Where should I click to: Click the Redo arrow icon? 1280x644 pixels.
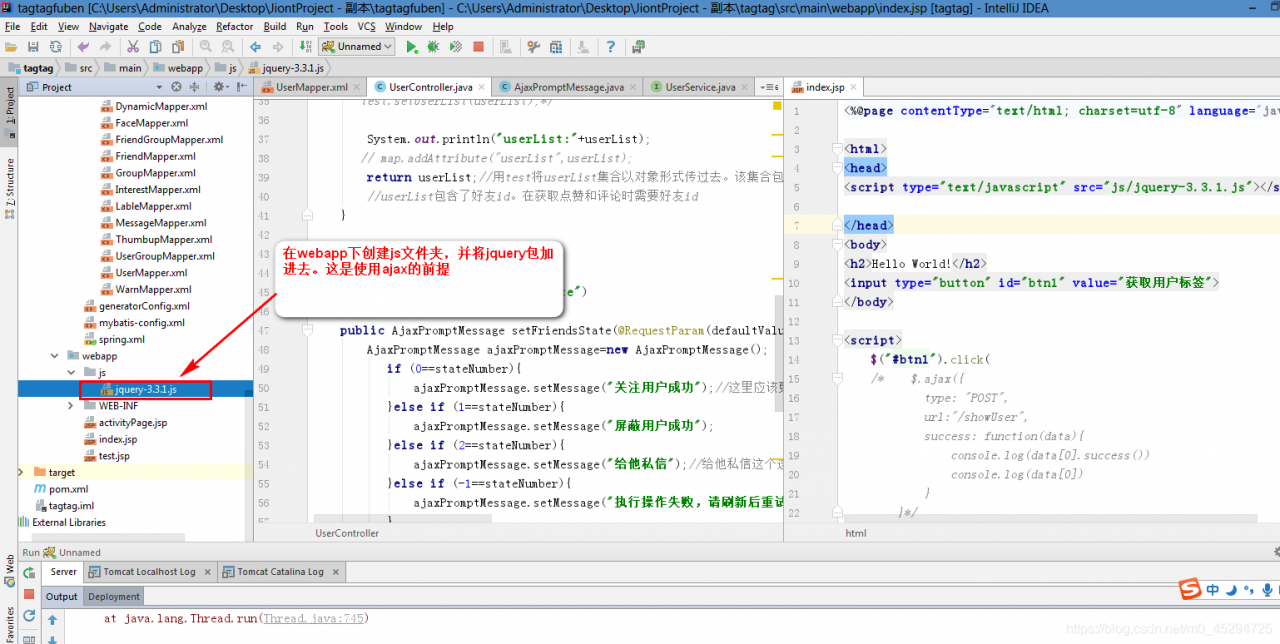pos(105,46)
